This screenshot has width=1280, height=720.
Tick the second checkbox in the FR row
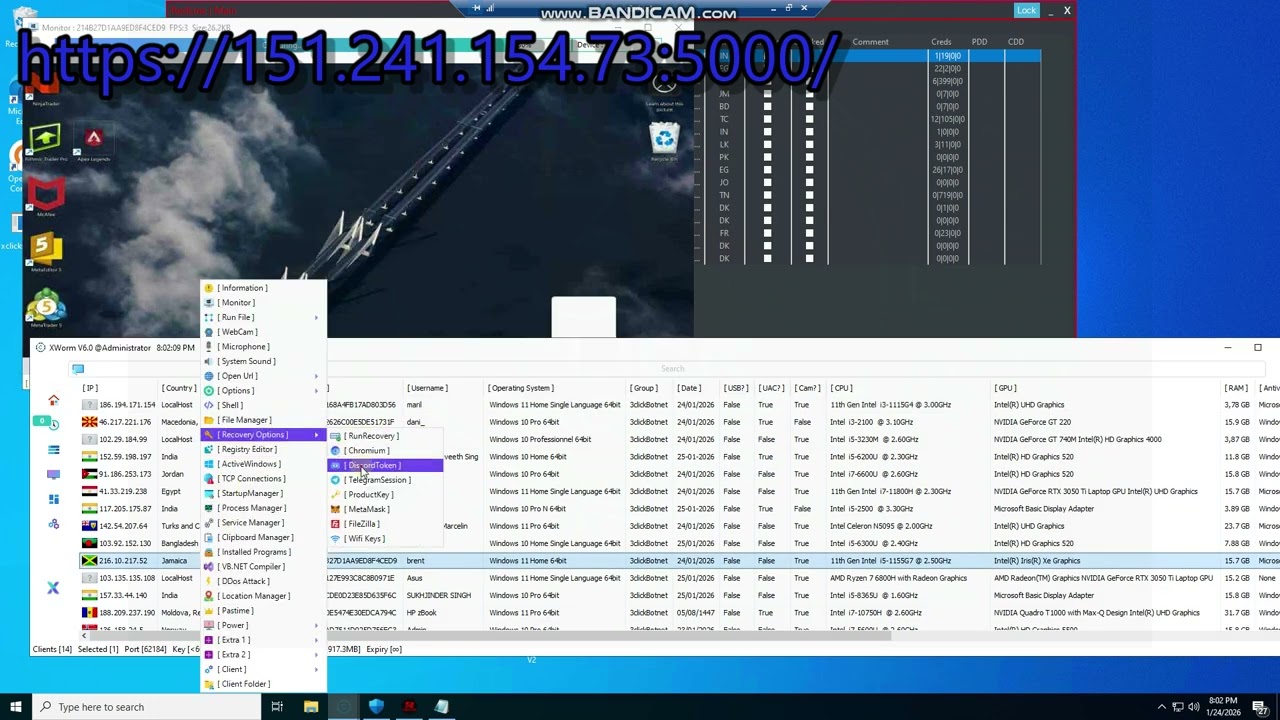809,233
